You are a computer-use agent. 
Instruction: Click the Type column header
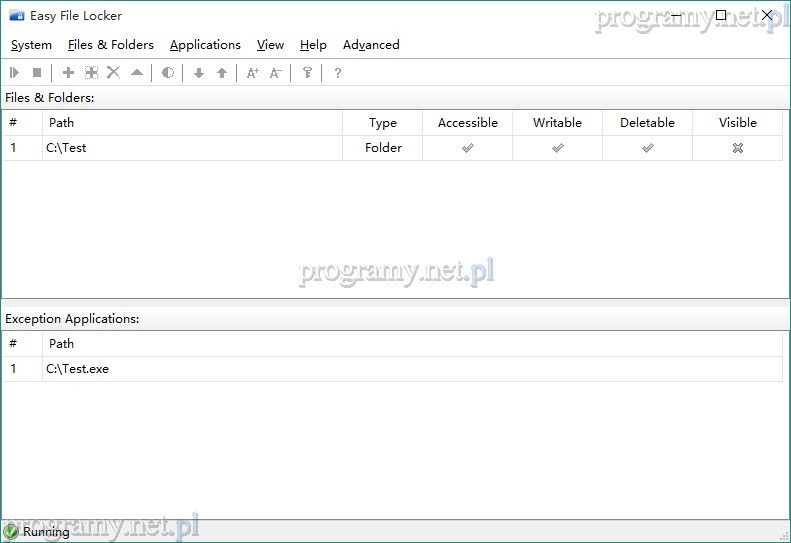(x=382, y=123)
